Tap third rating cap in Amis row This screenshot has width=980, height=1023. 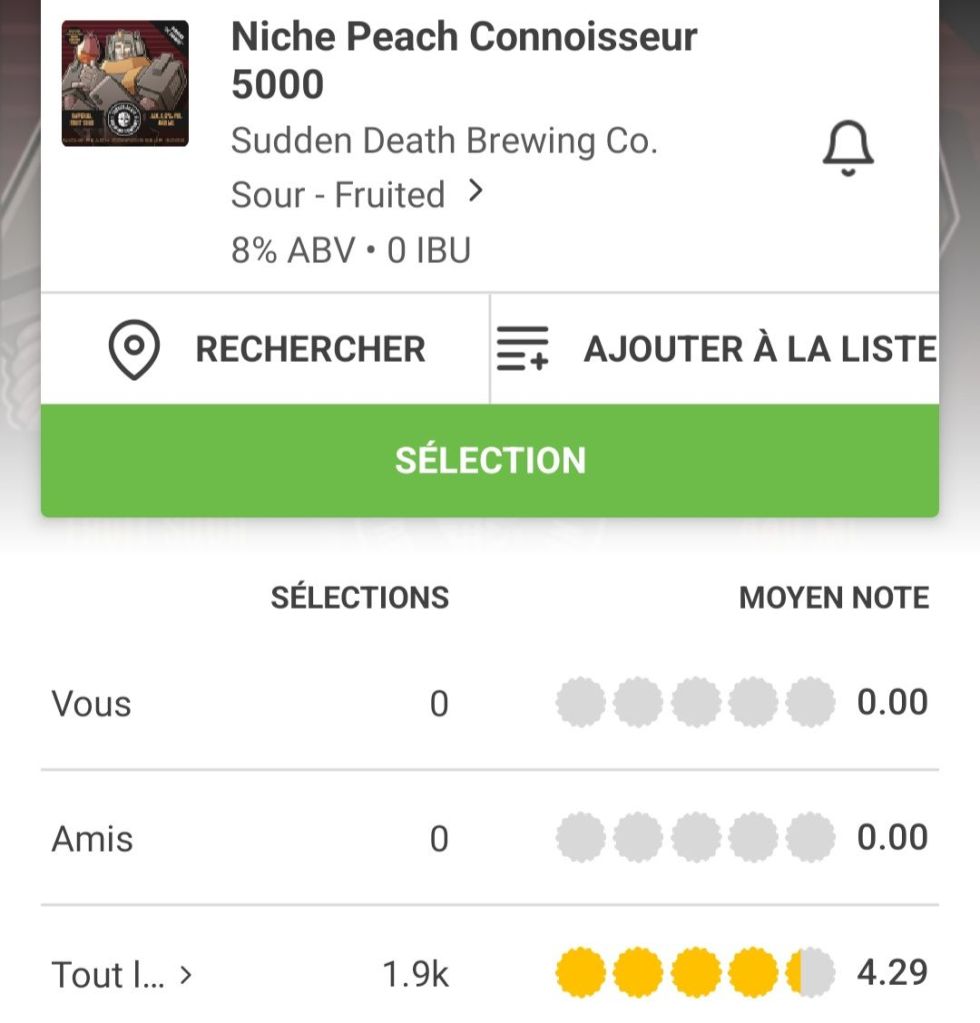695,837
